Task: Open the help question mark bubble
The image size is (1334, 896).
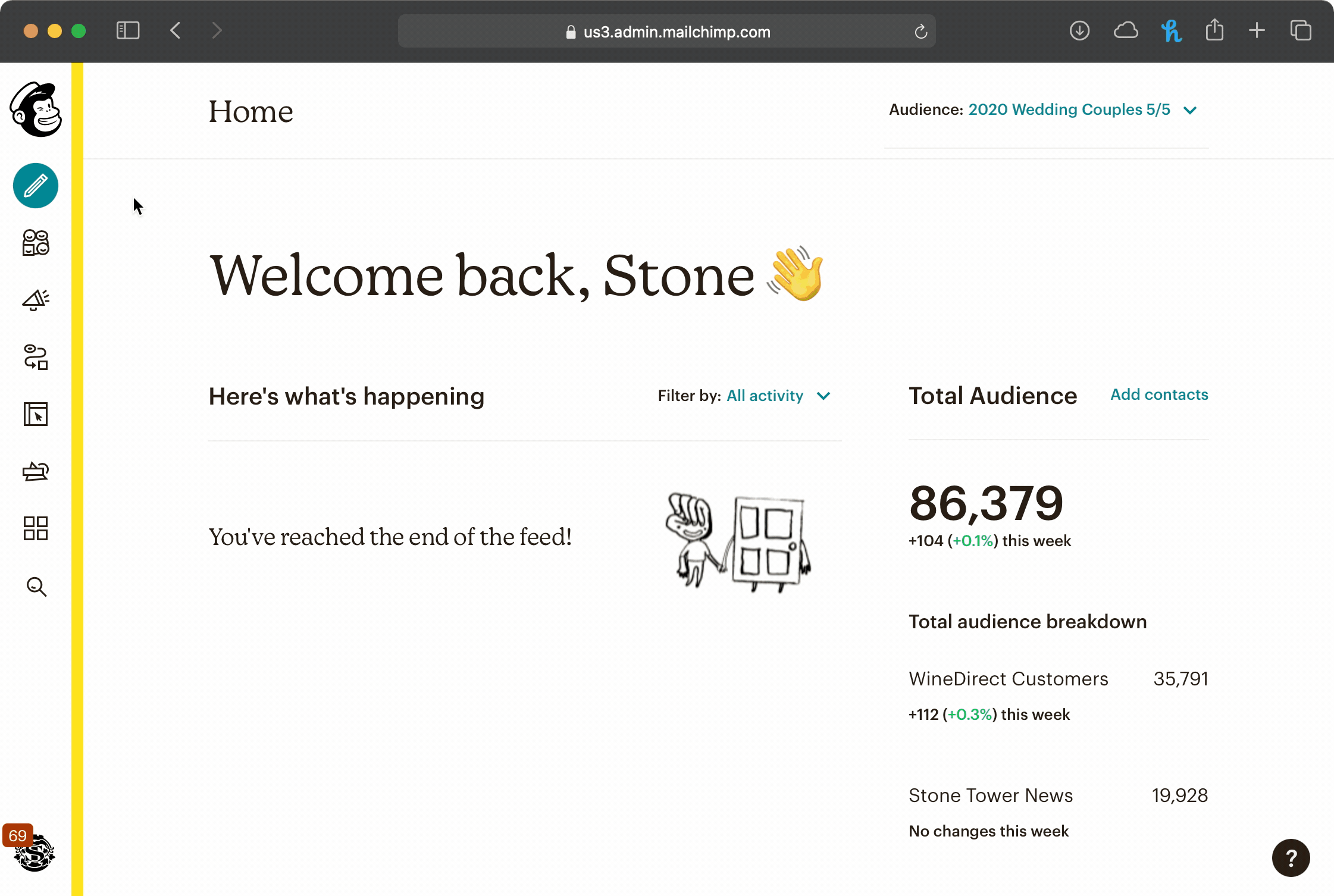Action: (x=1291, y=857)
